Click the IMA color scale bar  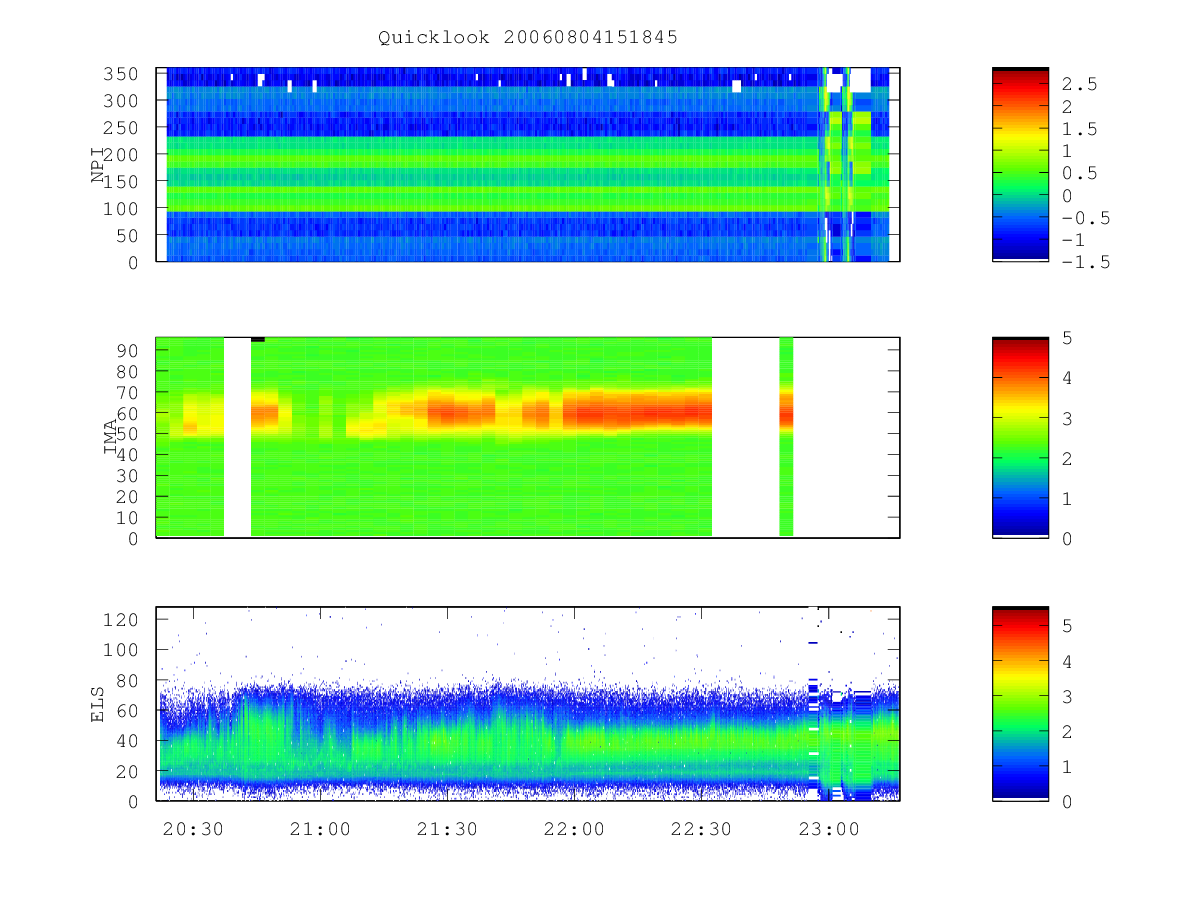coord(1020,437)
